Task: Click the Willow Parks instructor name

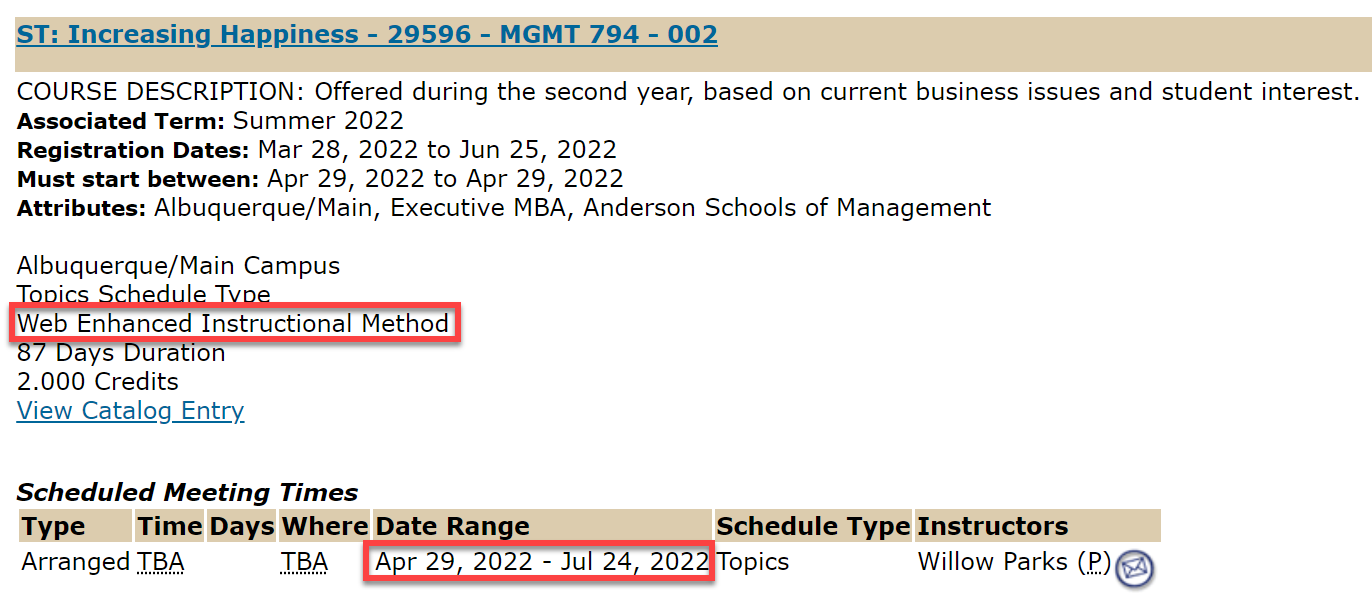Action: click(x=993, y=562)
